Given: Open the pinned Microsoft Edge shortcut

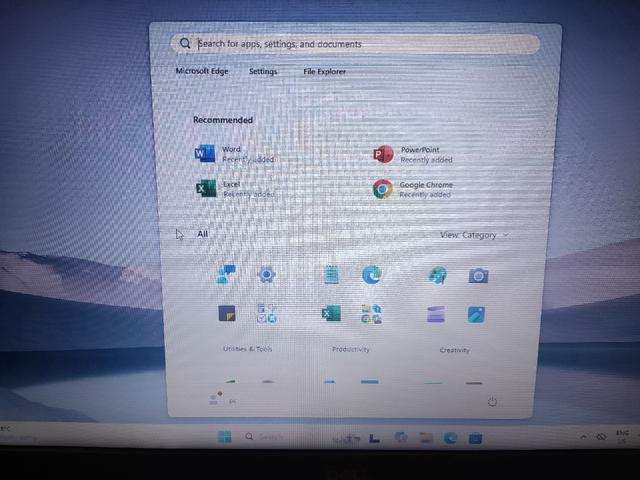Looking at the screenshot, I should pos(202,71).
